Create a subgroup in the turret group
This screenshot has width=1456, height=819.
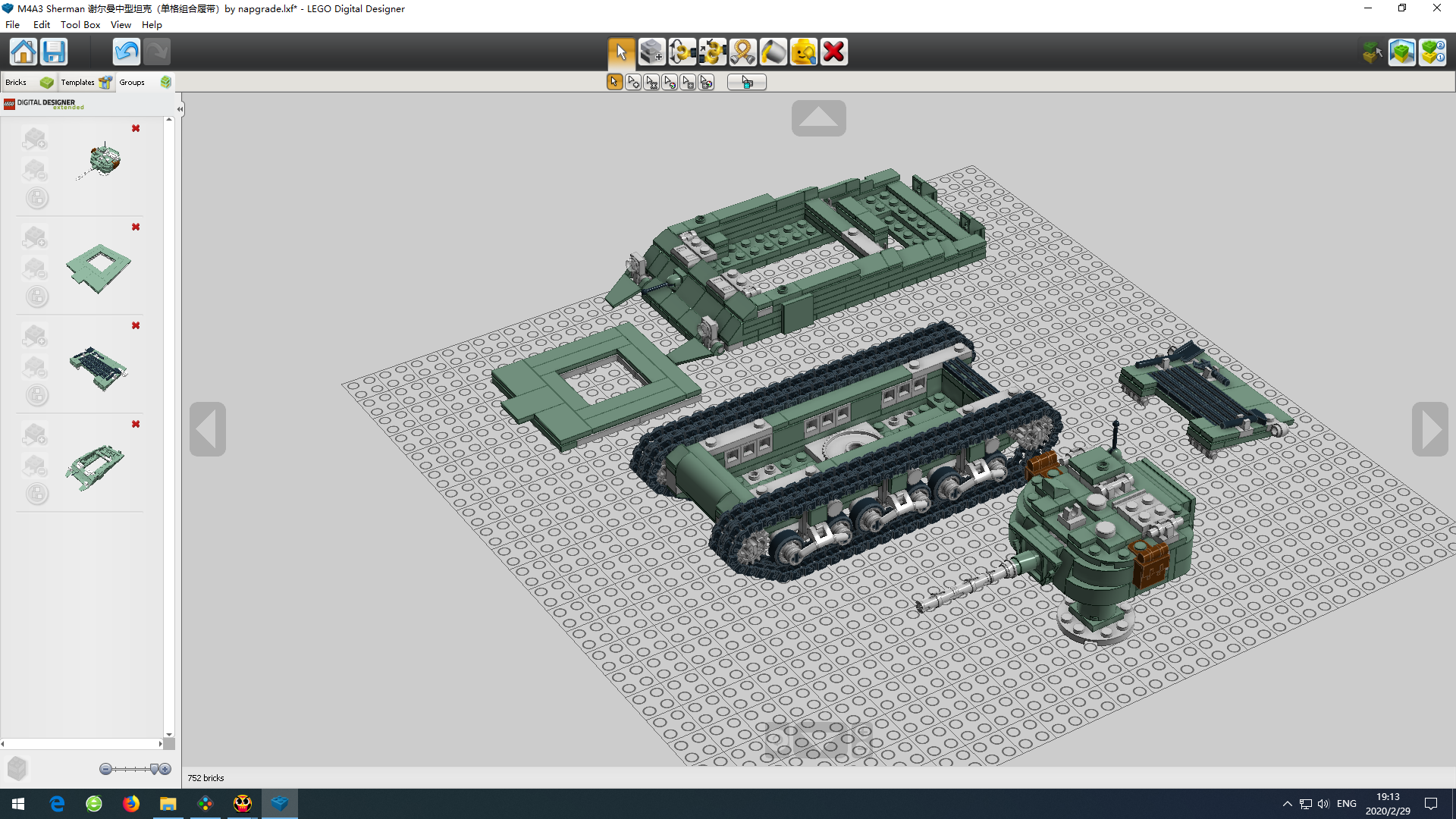point(36,199)
